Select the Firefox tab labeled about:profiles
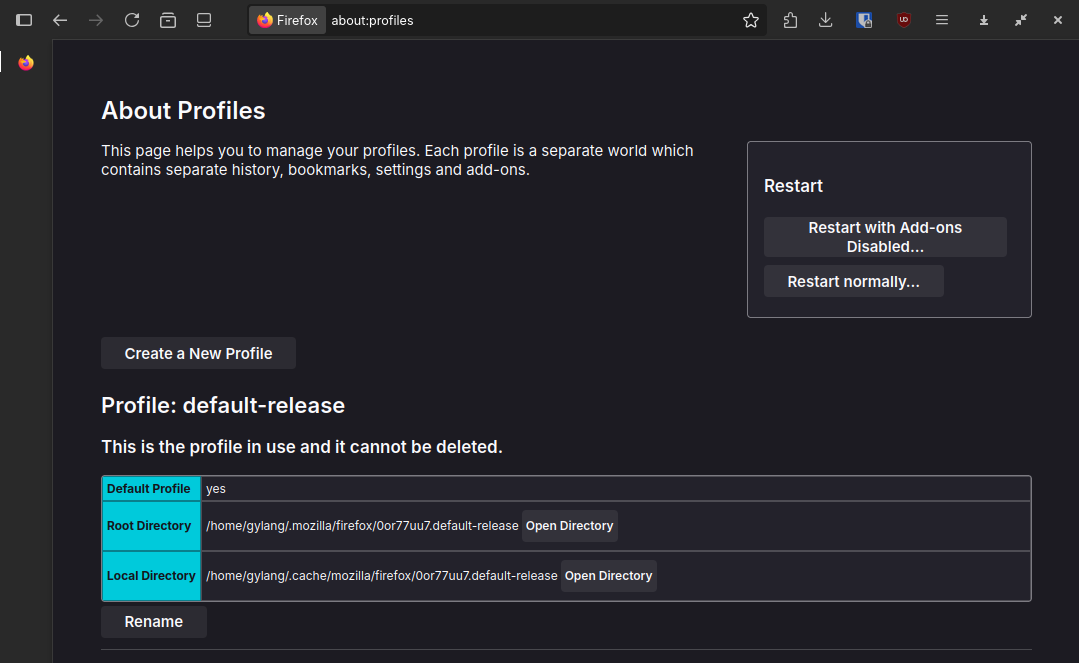This screenshot has width=1079, height=663. click(287, 19)
